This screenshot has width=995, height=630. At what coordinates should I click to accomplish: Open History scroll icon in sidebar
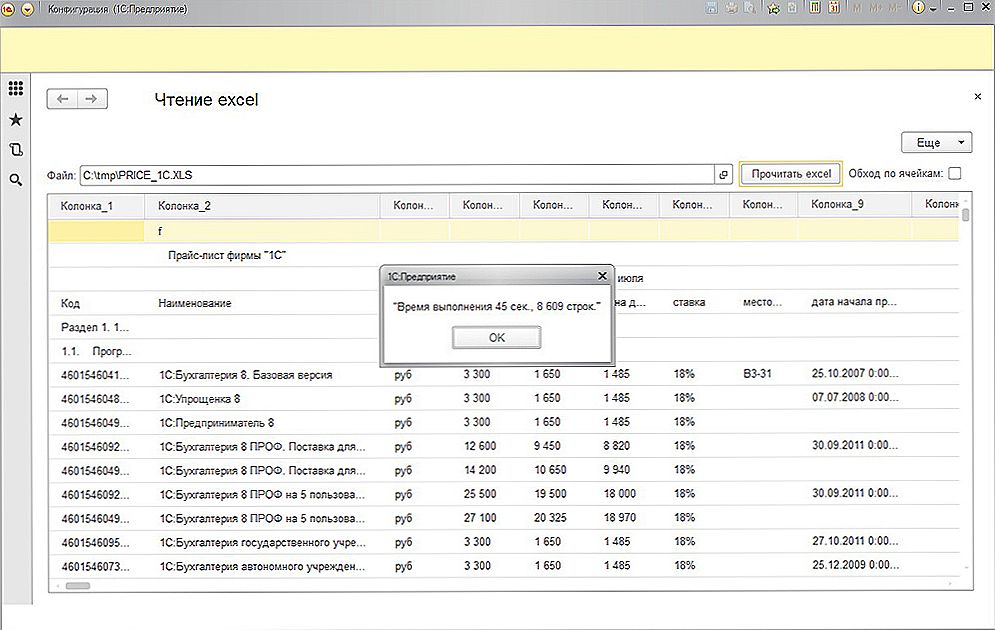click(x=15, y=149)
